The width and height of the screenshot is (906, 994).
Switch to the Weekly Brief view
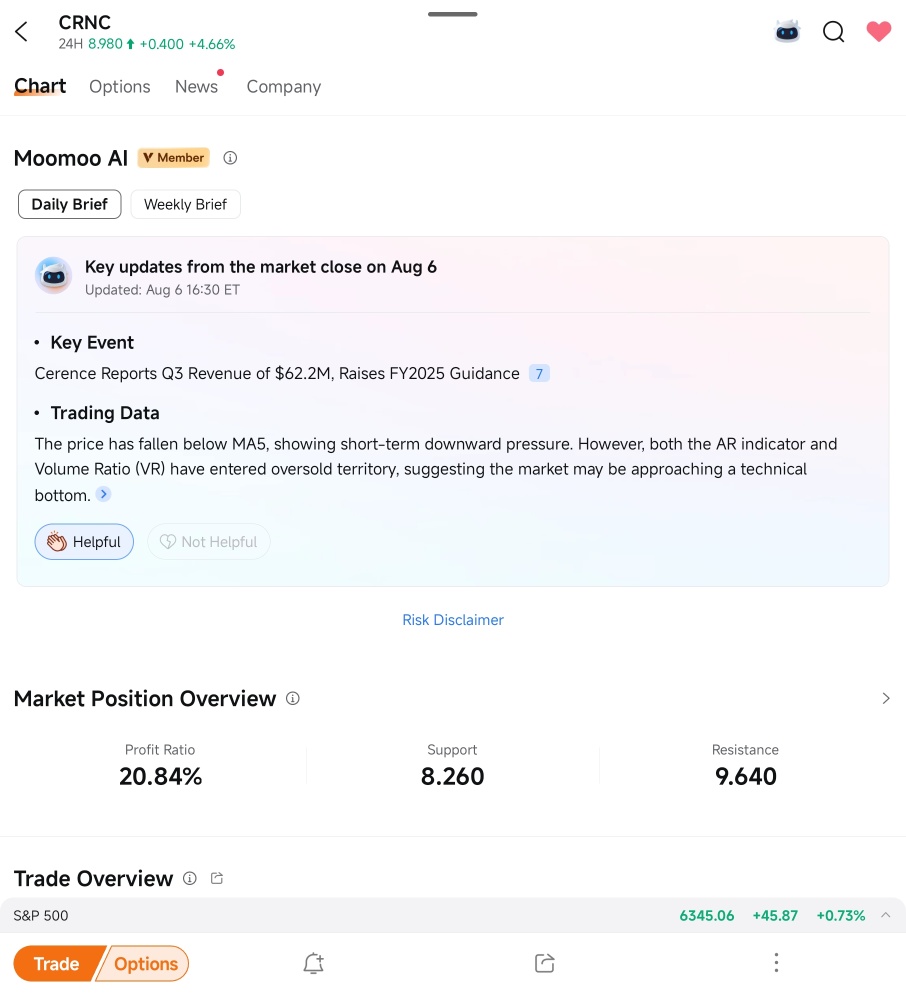tap(185, 204)
